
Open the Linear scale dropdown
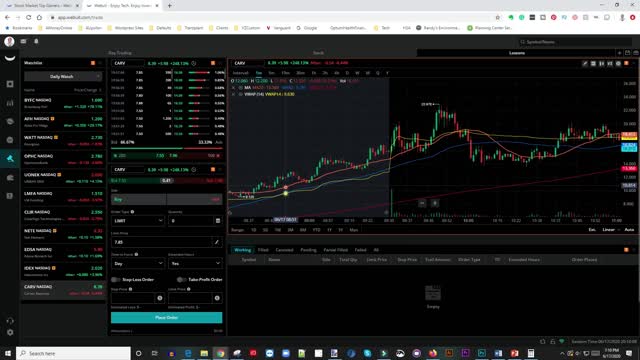[611, 230]
